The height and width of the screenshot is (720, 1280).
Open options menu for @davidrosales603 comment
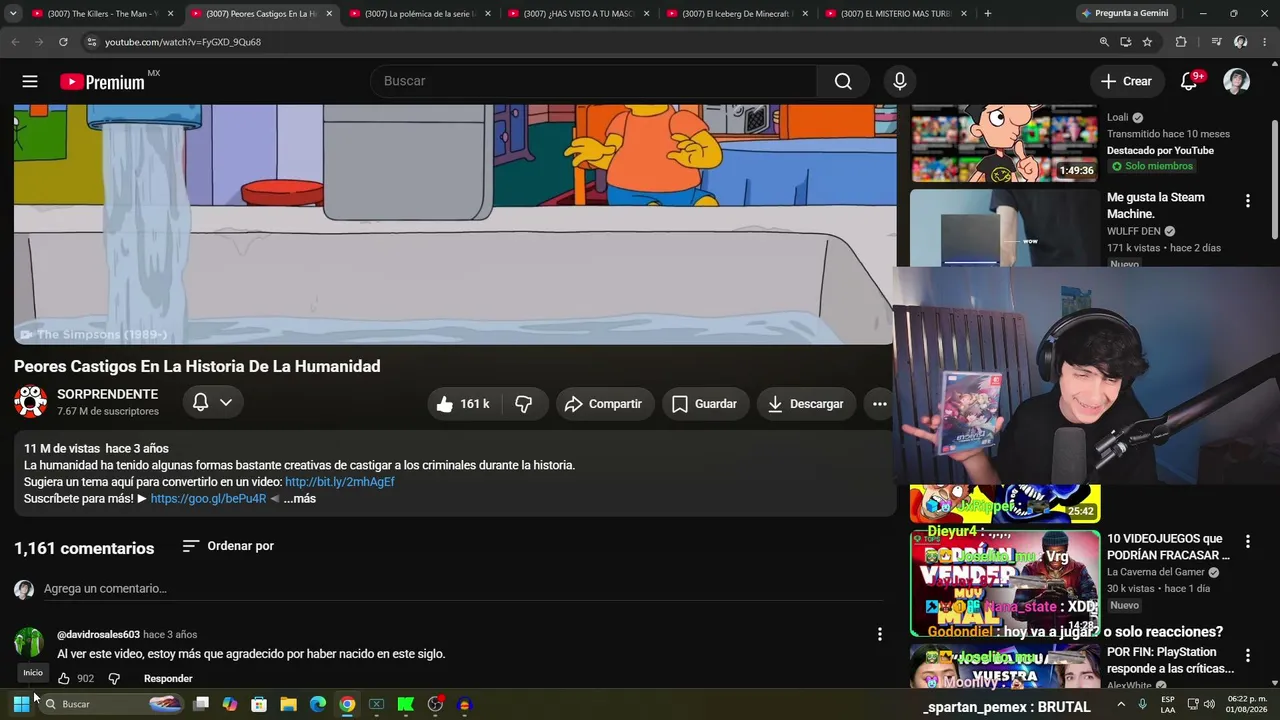(x=880, y=634)
